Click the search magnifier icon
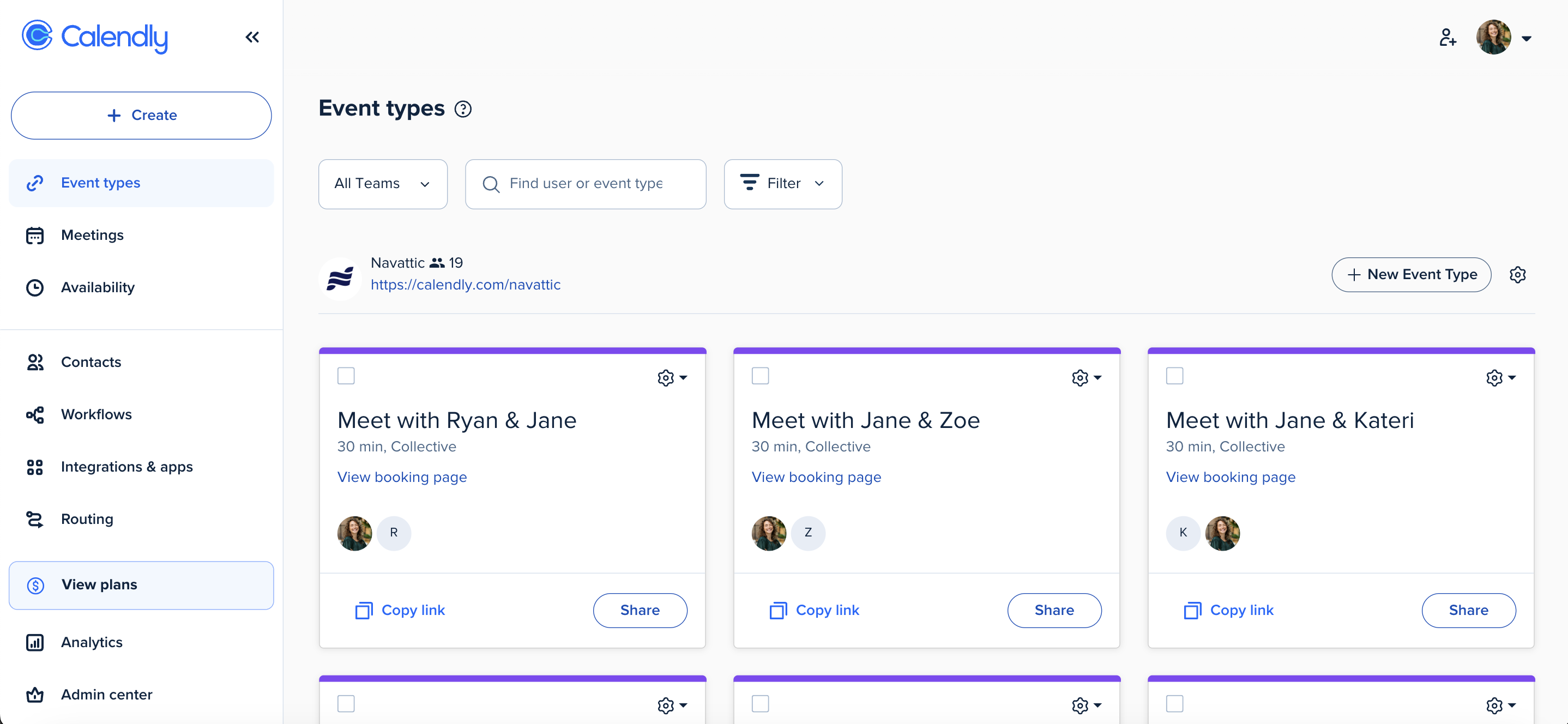 coord(491,184)
